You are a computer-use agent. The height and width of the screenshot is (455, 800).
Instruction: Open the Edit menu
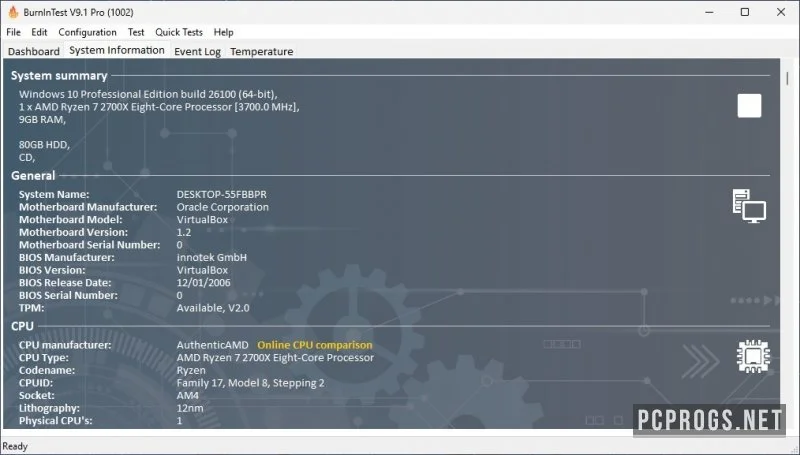tap(39, 32)
